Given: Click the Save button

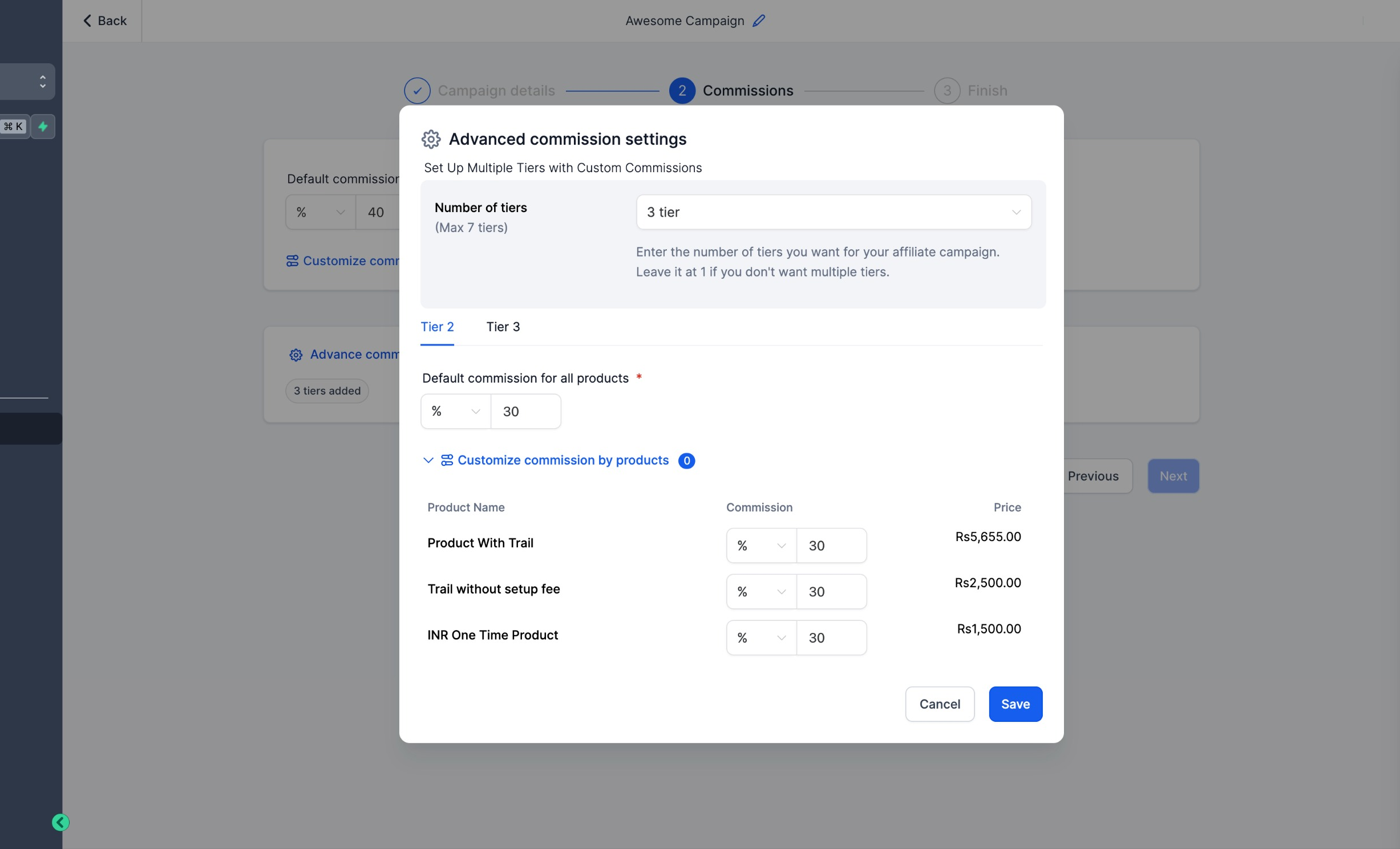Looking at the screenshot, I should (1015, 704).
